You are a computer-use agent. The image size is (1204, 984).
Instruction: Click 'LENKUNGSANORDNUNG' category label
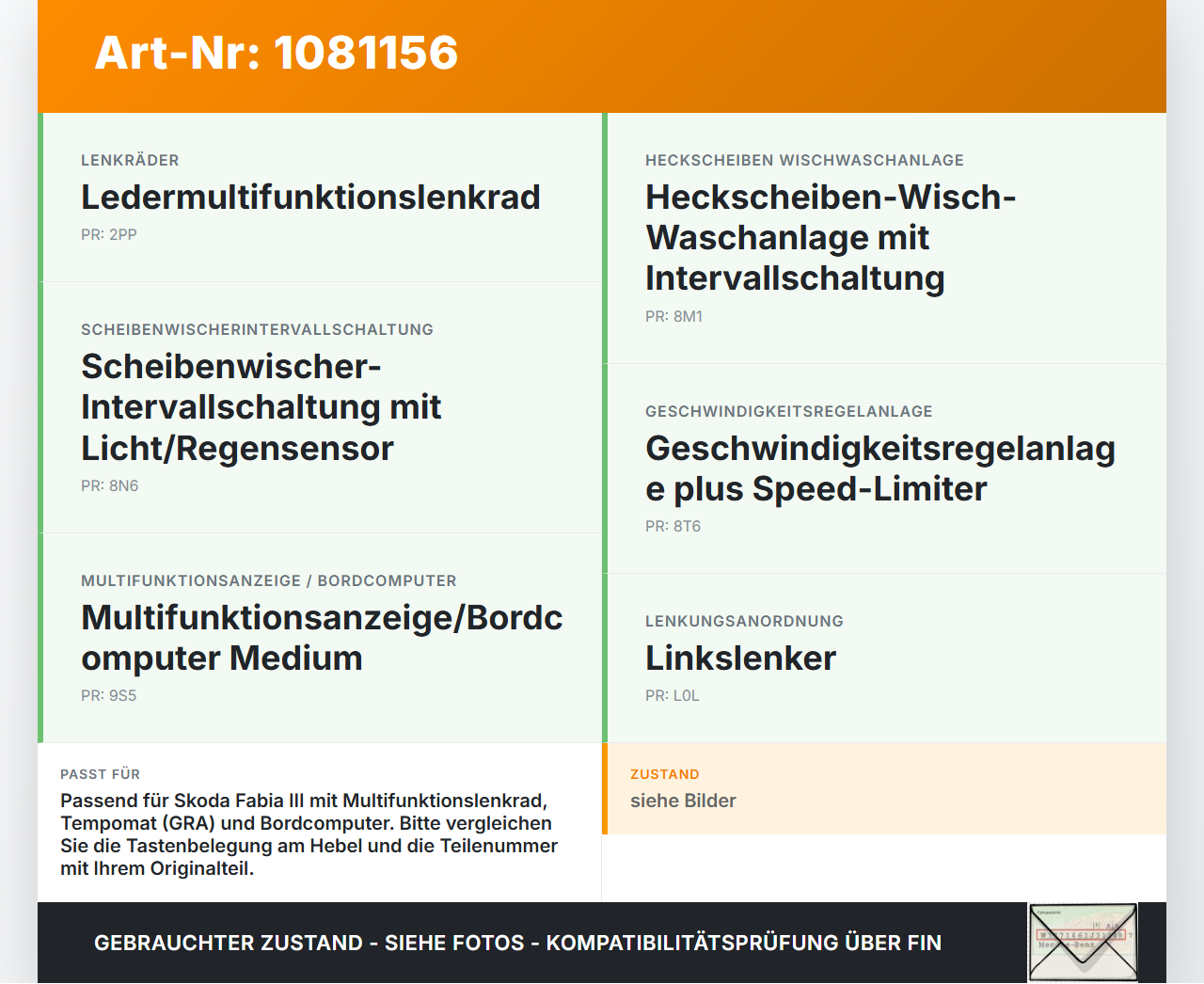744,622
